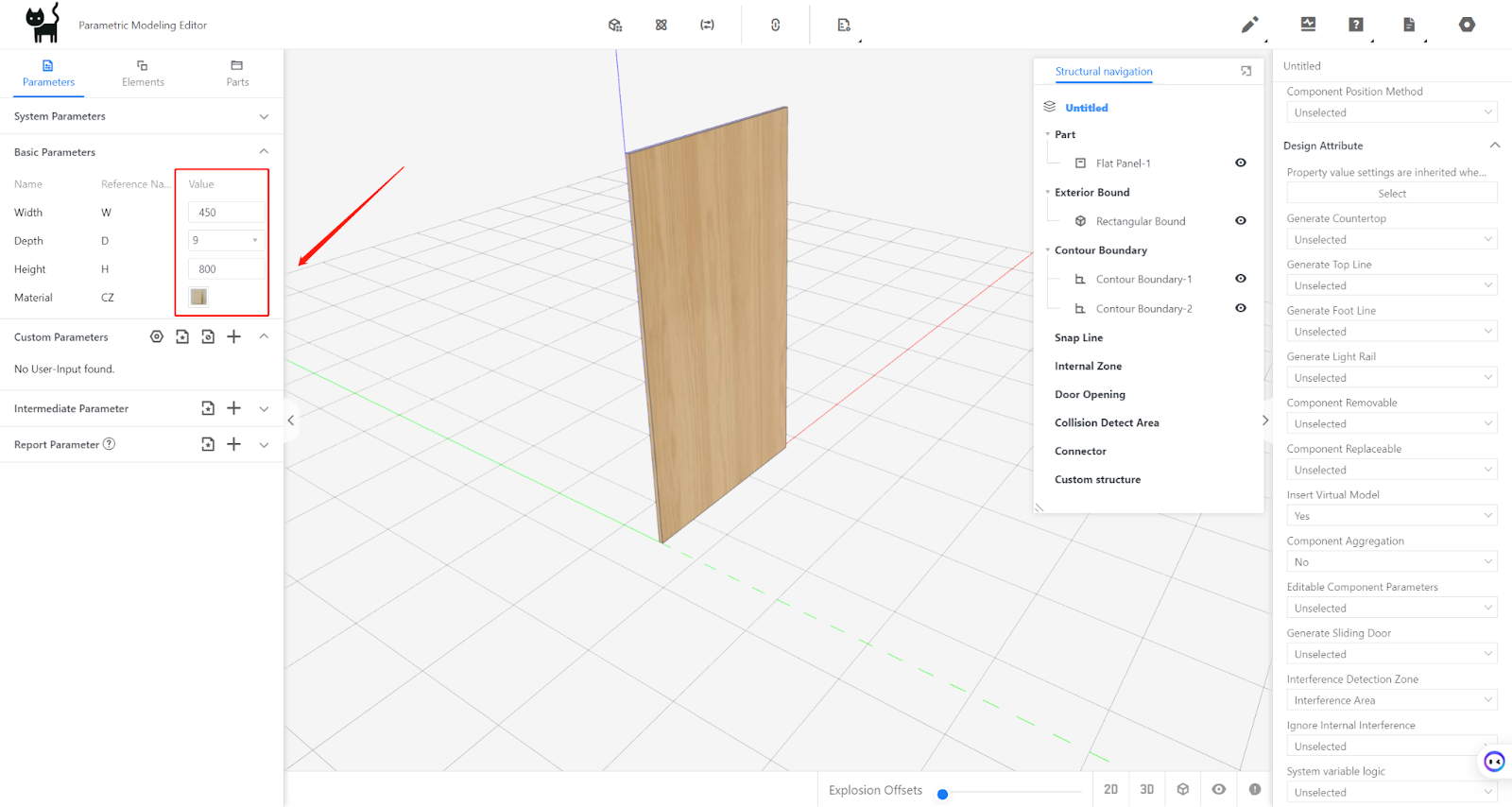This screenshot has height=807, width=1512.
Task: Switch to the Elements tab
Action: (143, 74)
